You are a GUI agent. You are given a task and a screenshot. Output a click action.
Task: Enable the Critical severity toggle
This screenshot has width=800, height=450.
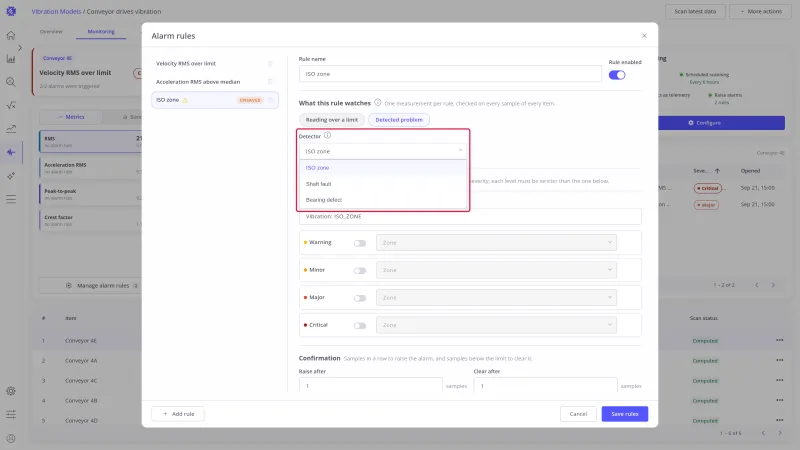tap(360, 326)
